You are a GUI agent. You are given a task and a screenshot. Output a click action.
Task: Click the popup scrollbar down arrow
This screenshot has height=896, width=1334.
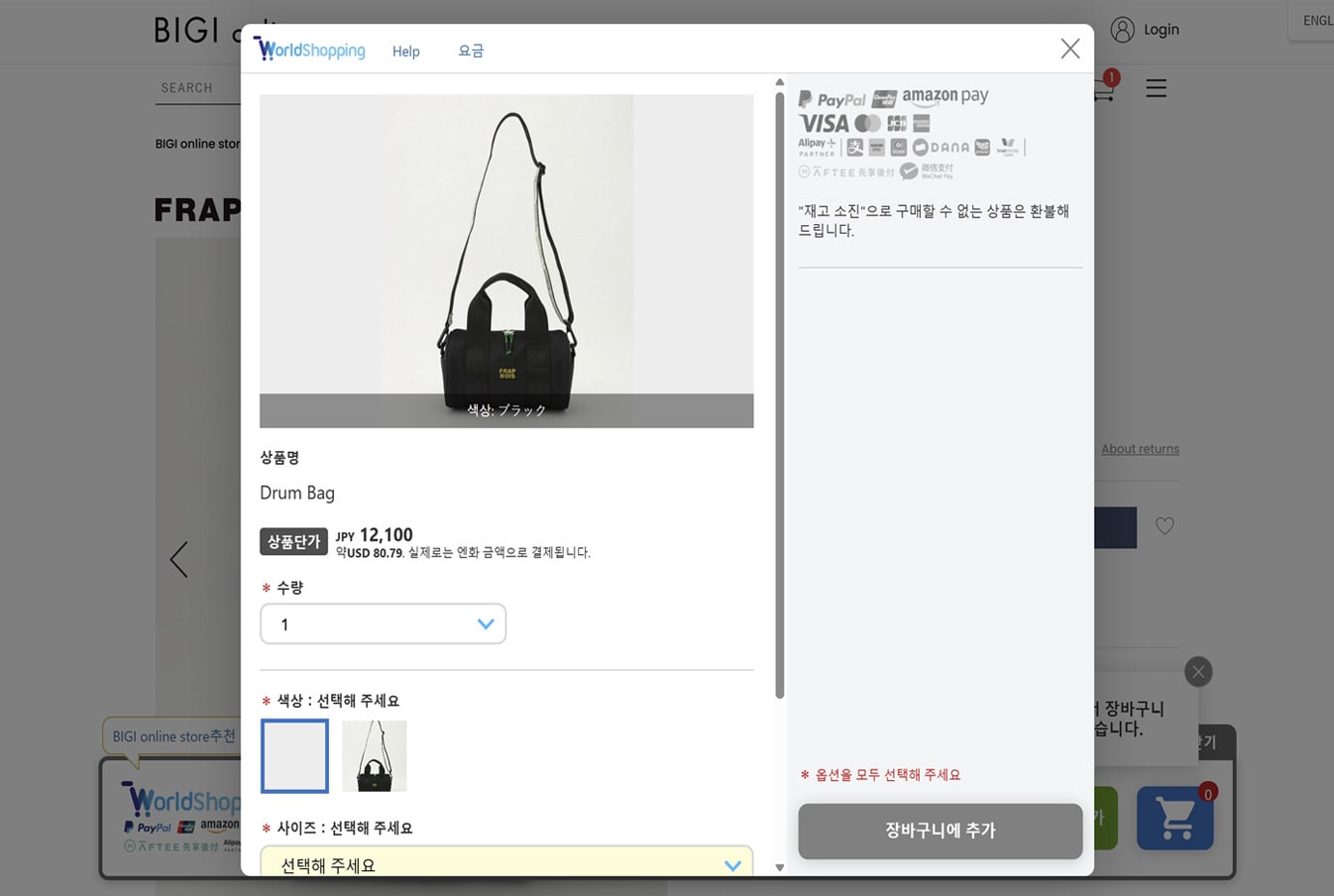[780, 867]
